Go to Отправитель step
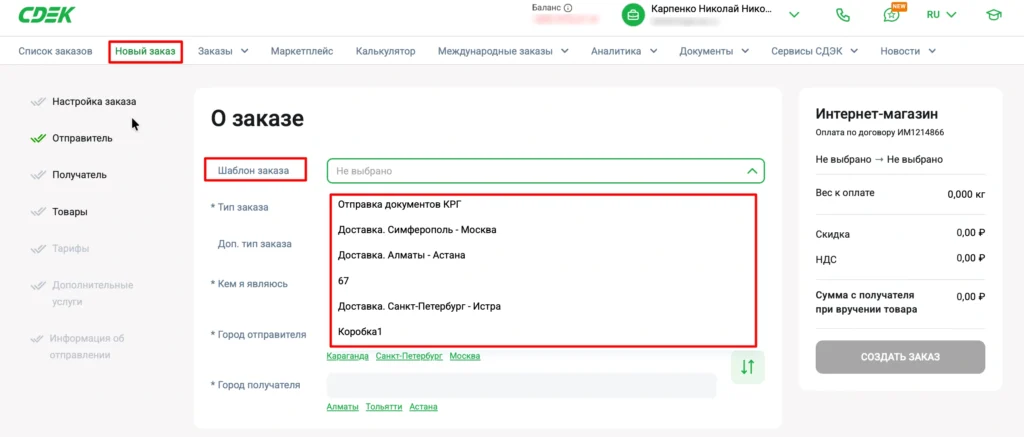 (82, 138)
